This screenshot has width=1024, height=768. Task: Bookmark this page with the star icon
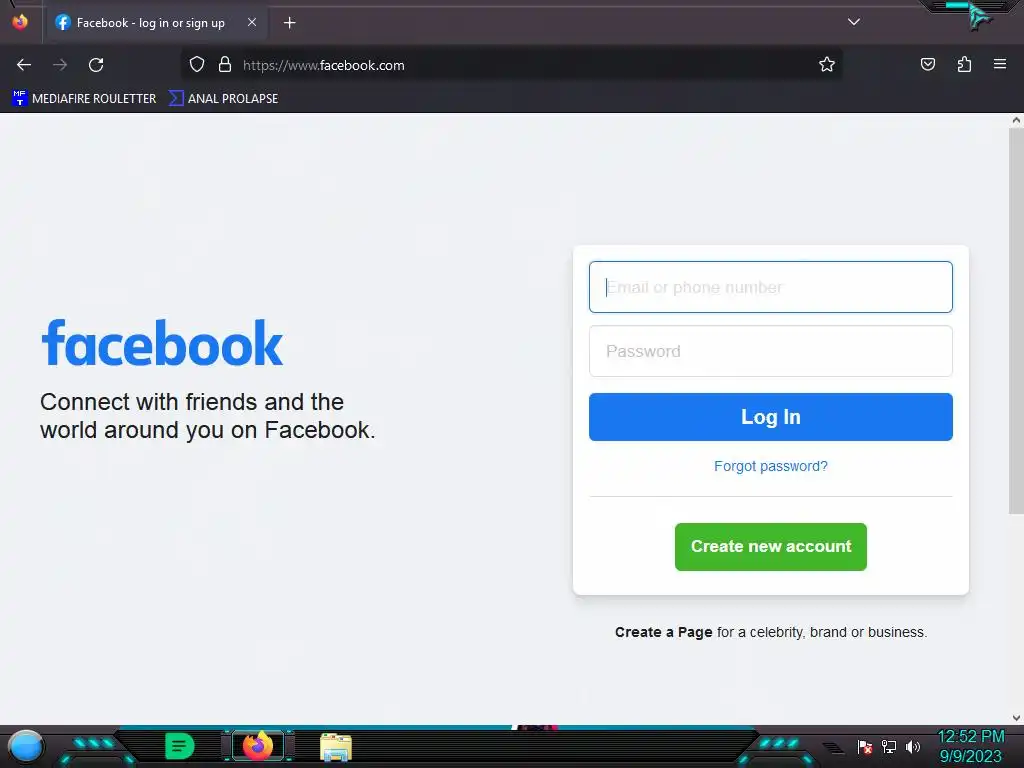pos(827,64)
